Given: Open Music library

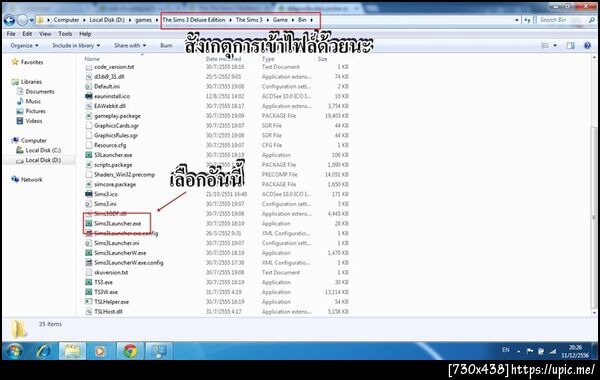Looking at the screenshot, I should [33, 101].
